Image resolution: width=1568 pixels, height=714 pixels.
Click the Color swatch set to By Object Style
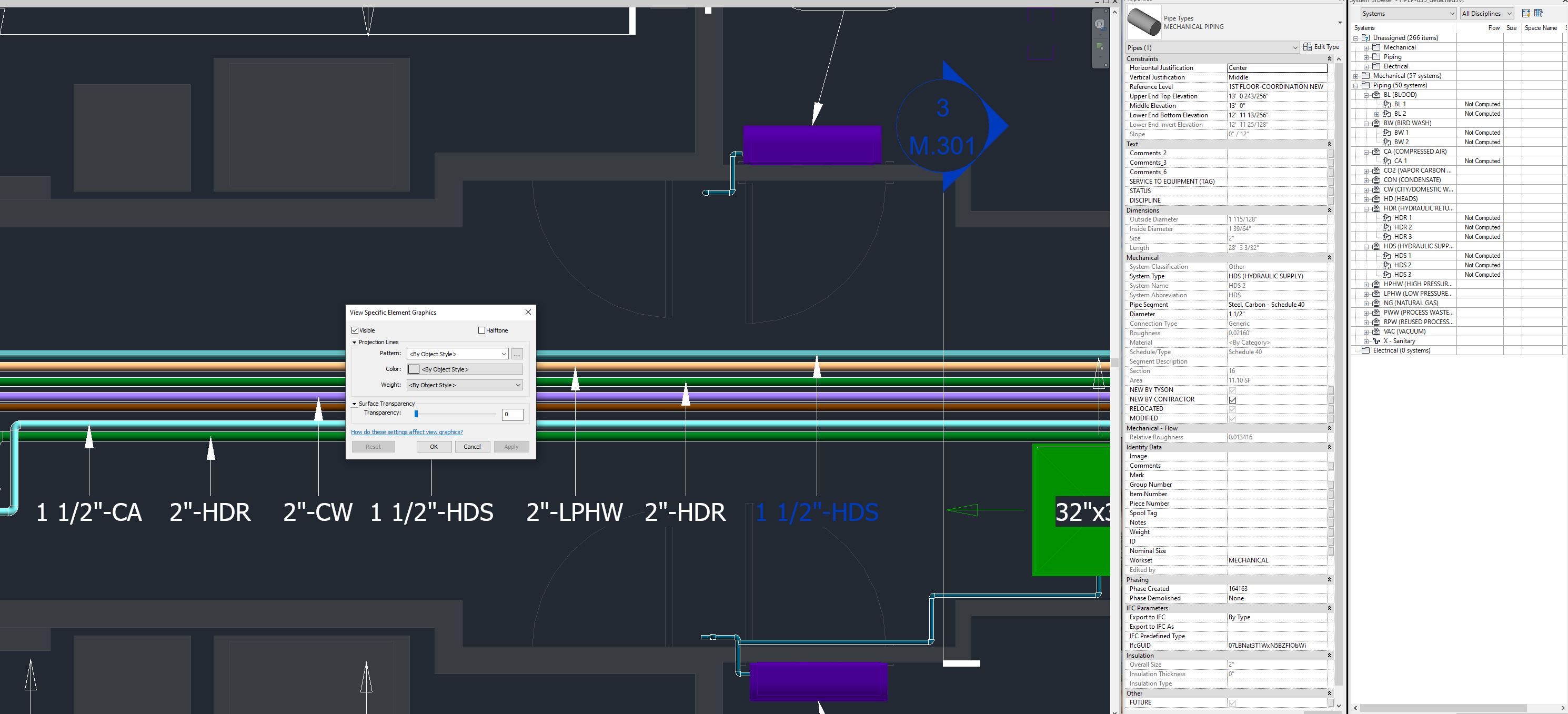(414, 369)
